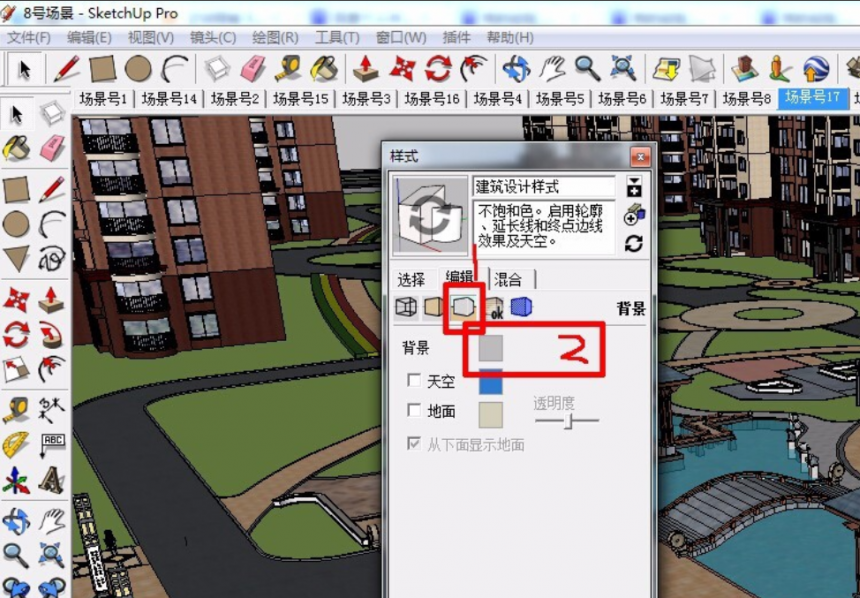The height and width of the screenshot is (598, 860).
Task: Toggle 从下面显示地面 checkbox
Action: [x=414, y=443]
